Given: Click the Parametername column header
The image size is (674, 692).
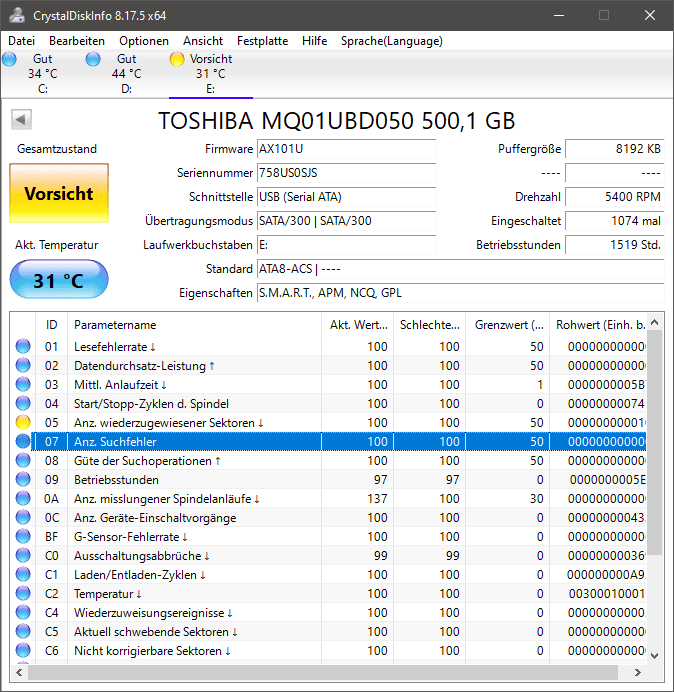Looking at the screenshot, I should (194, 325).
